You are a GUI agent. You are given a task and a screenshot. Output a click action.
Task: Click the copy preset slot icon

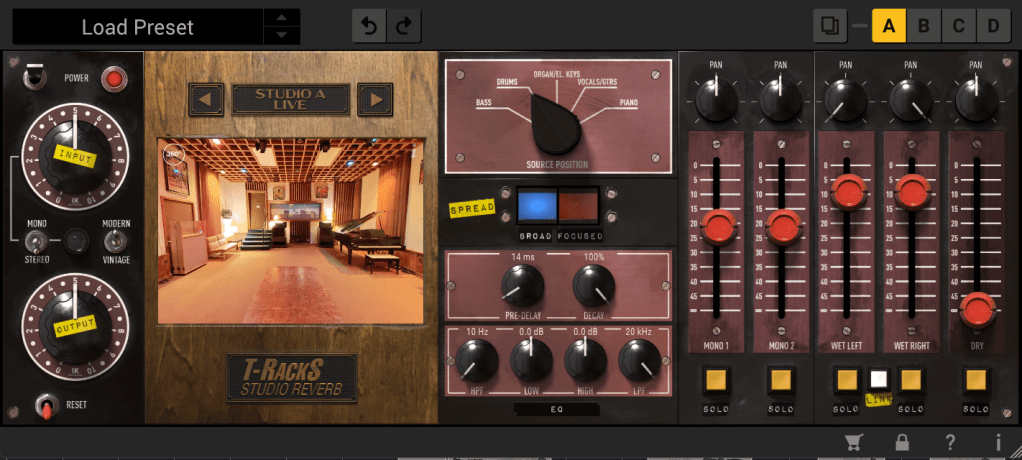pos(828,25)
